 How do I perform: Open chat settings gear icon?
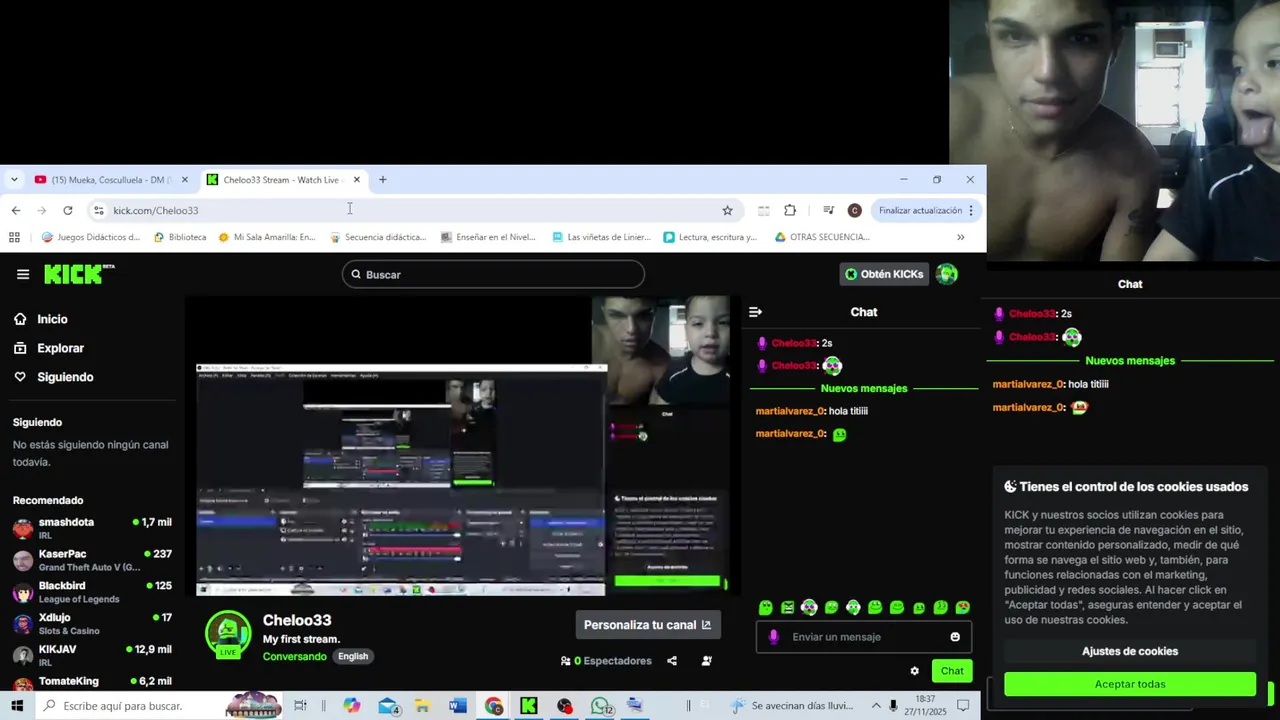[x=914, y=671]
